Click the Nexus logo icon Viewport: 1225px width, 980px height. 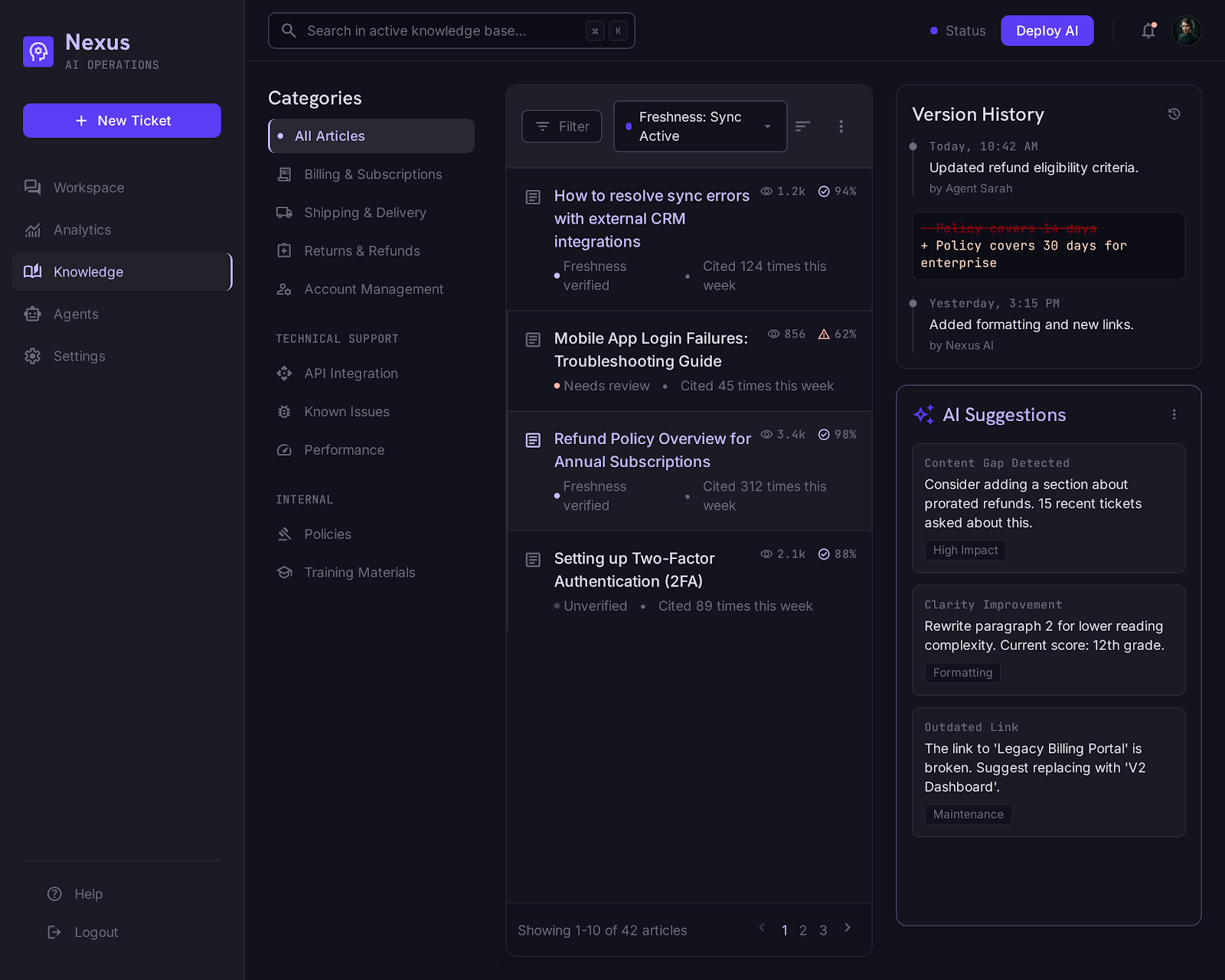pos(38,52)
